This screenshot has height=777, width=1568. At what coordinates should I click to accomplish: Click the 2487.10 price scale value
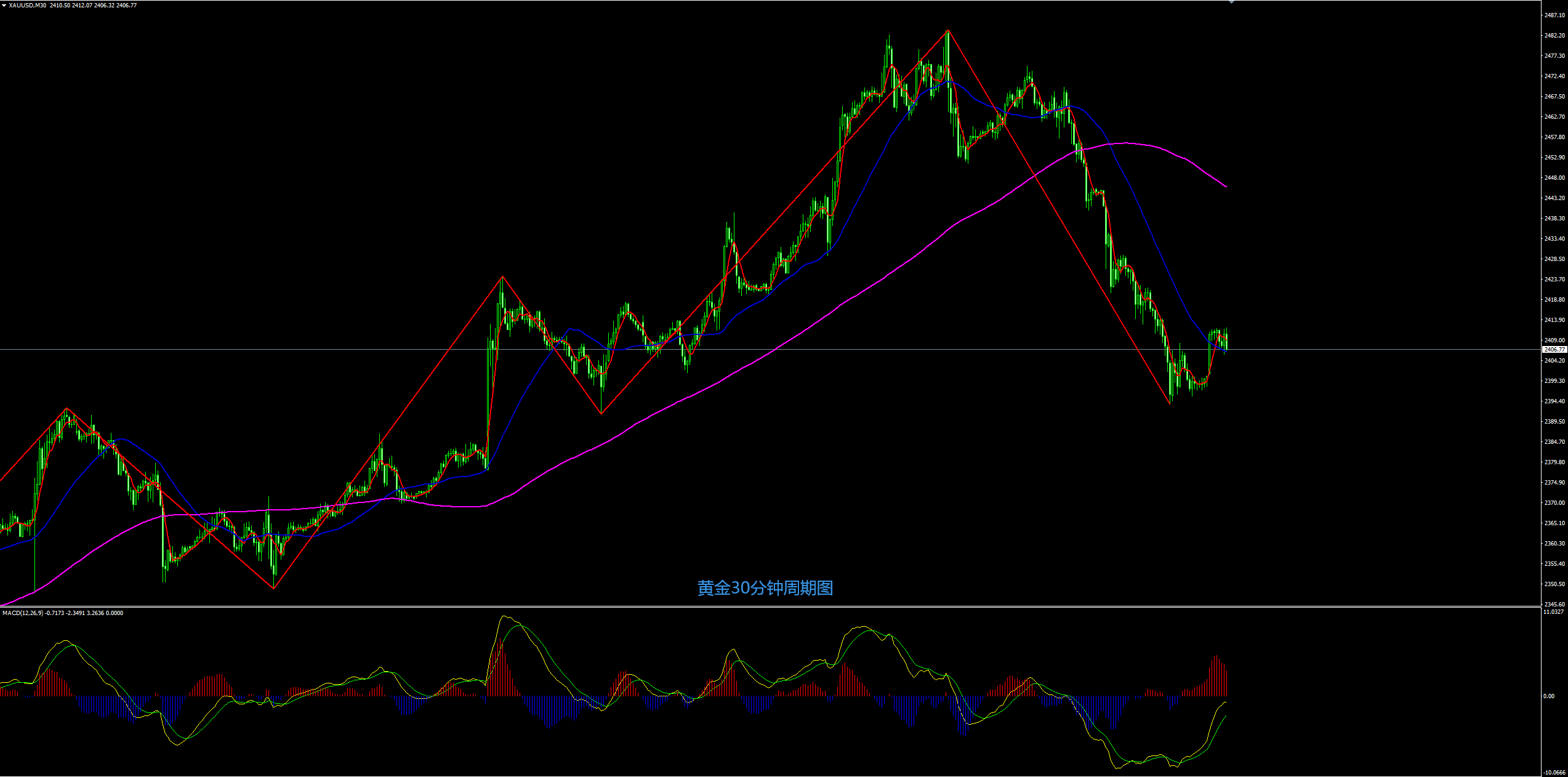[1554, 15]
